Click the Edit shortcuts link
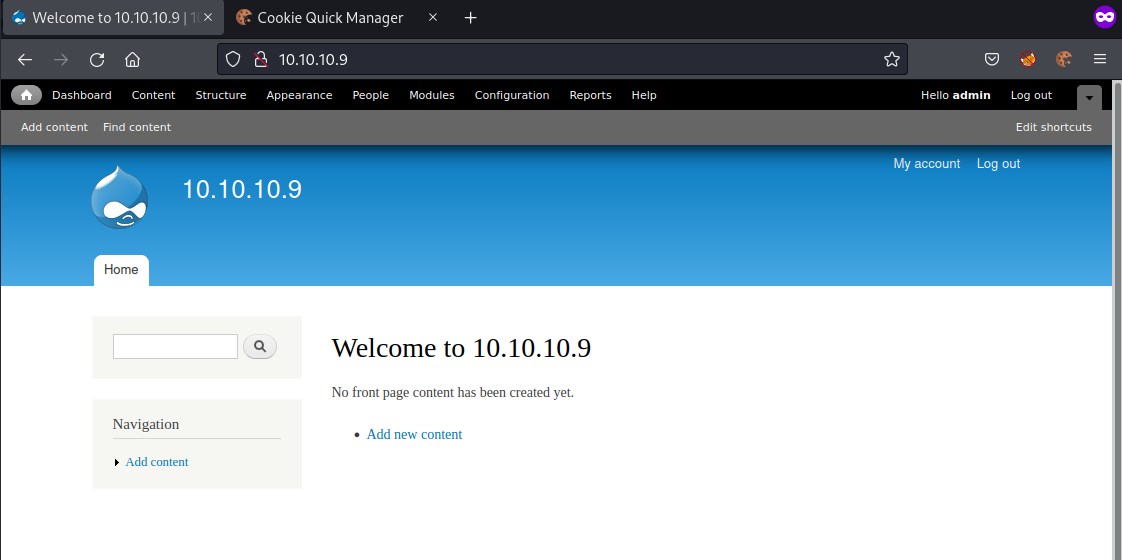Image resolution: width=1122 pixels, height=560 pixels. (x=1053, y=127)
